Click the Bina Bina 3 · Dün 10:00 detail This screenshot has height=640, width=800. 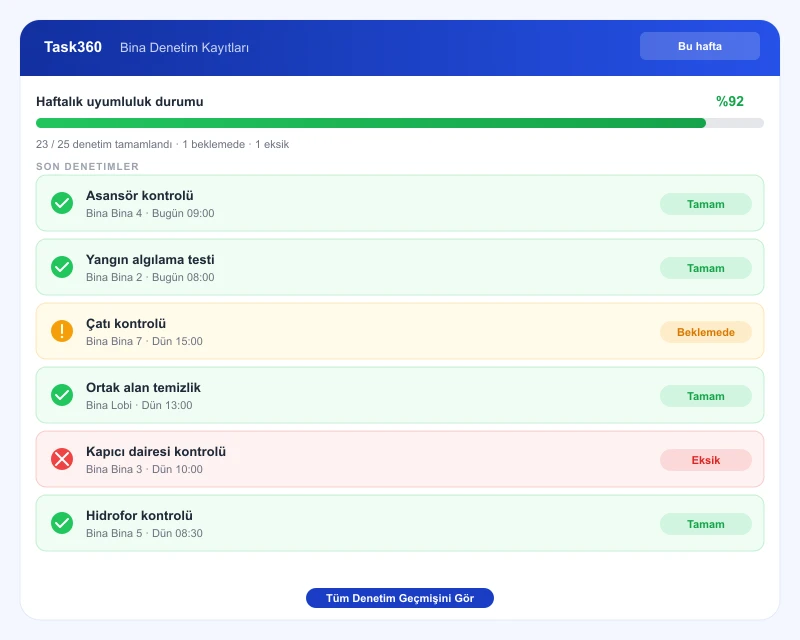click(144, 469)
